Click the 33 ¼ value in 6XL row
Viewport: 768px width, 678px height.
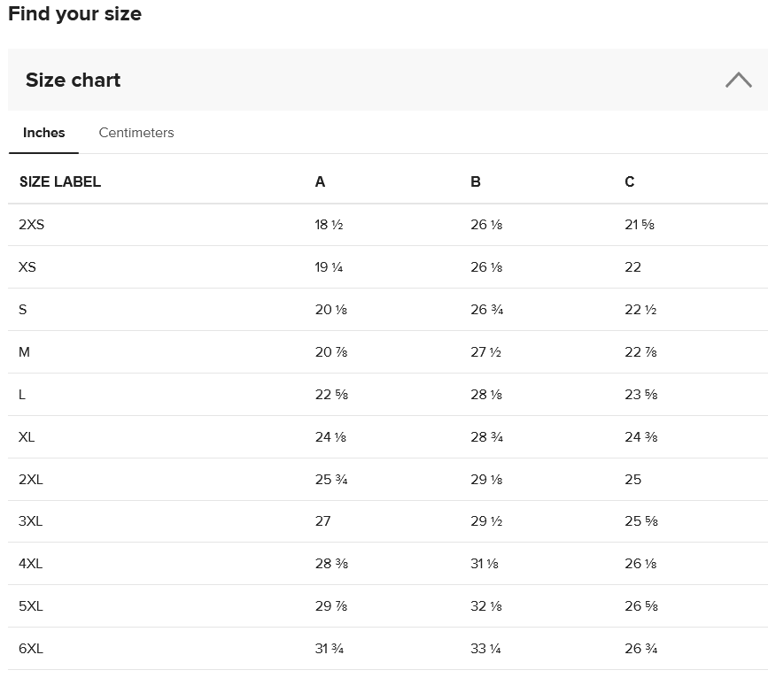[x=486, y=648]
